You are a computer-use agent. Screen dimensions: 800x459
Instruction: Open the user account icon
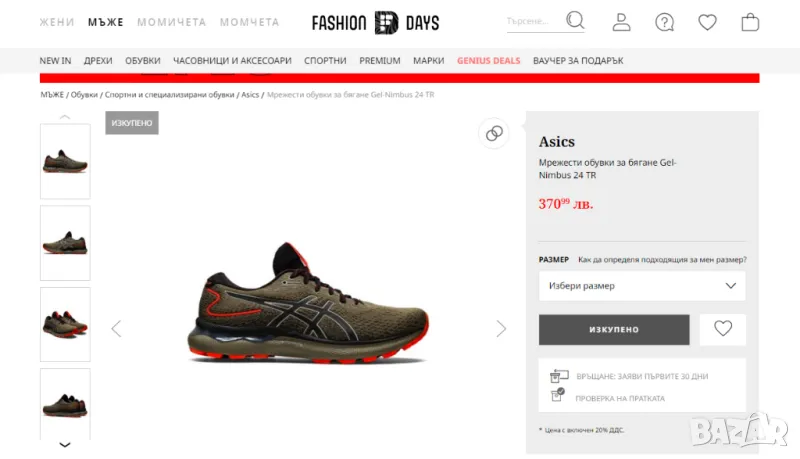click(621, 22)
